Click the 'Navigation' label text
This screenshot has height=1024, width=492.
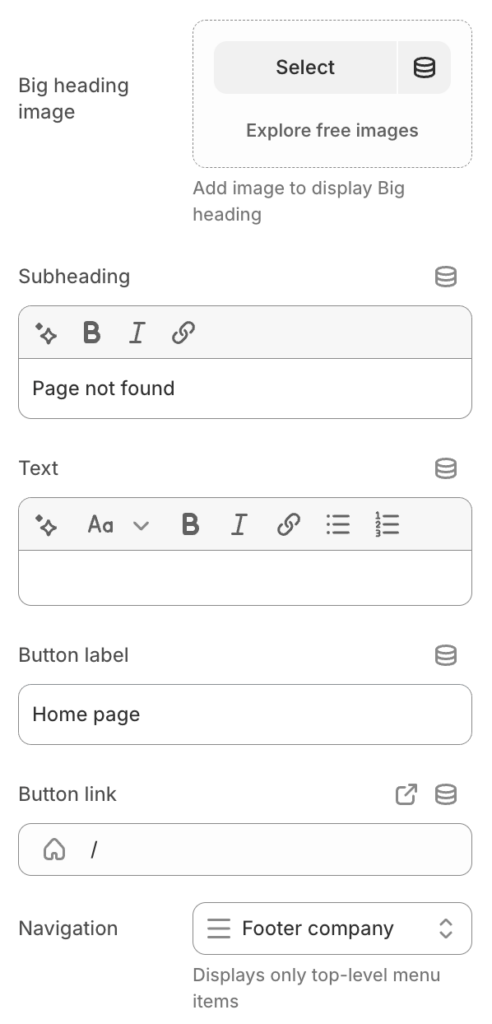68,929
